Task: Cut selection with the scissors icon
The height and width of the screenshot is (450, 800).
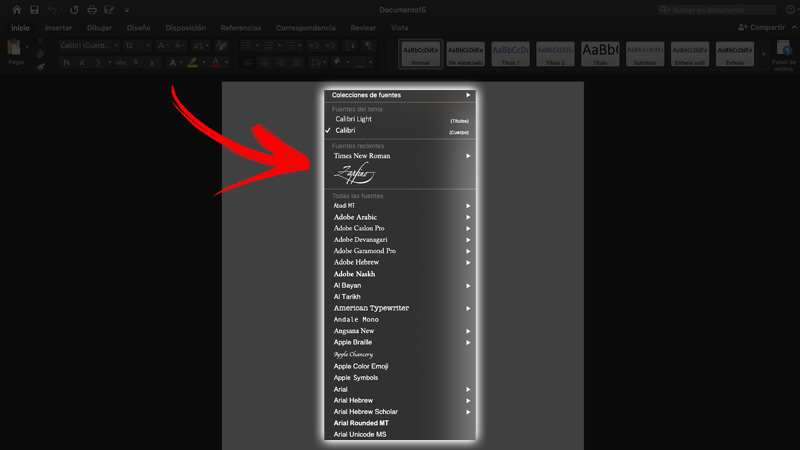Action: pos(40,40)
